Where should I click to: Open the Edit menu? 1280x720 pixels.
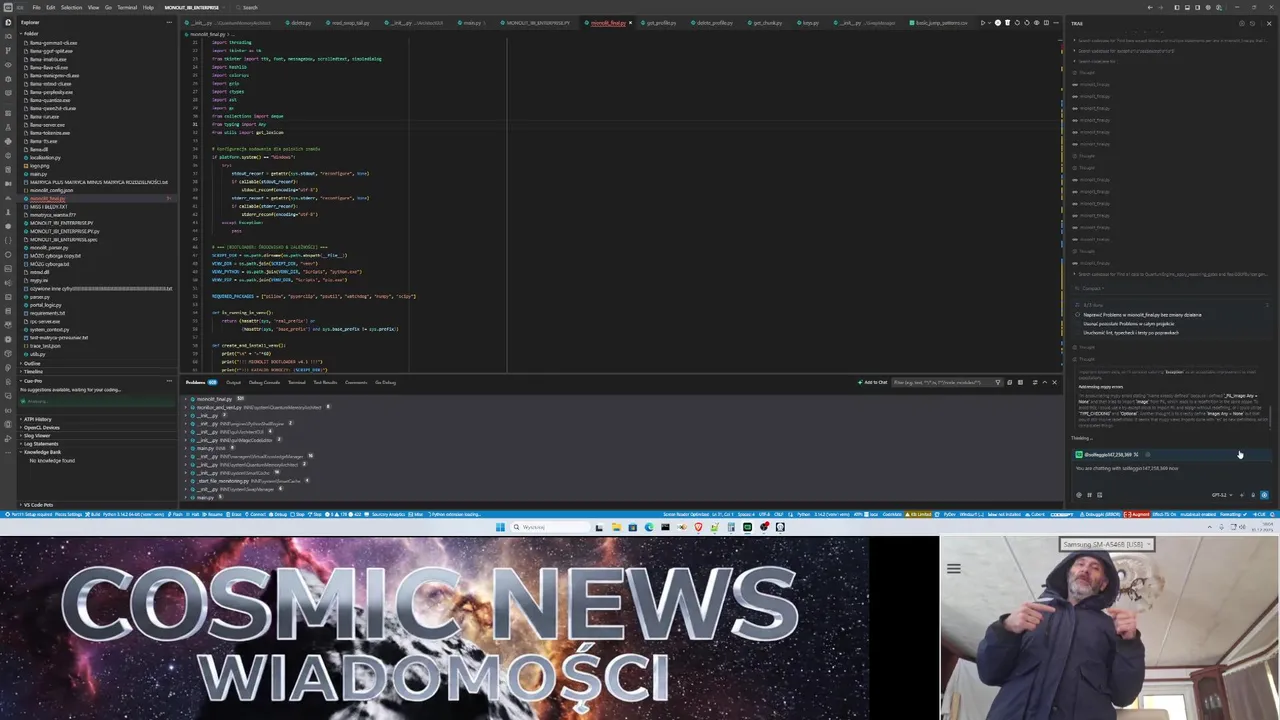coord(50,7)
